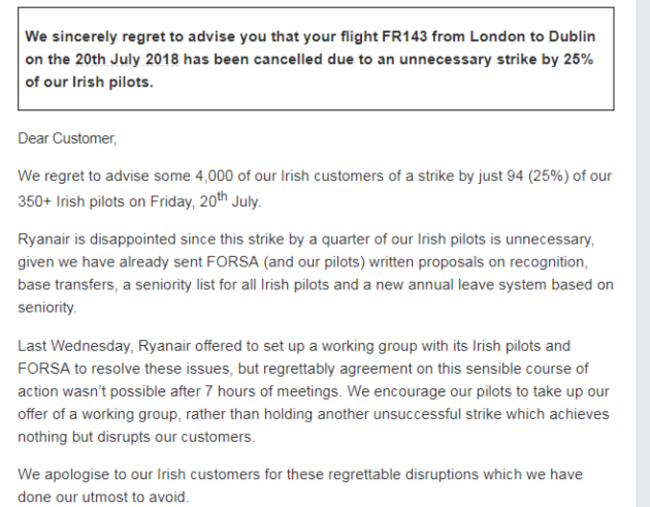Click the vertical scrollbar on the right edge
Screen dimensions: 650x507
[x=642, y=250]
